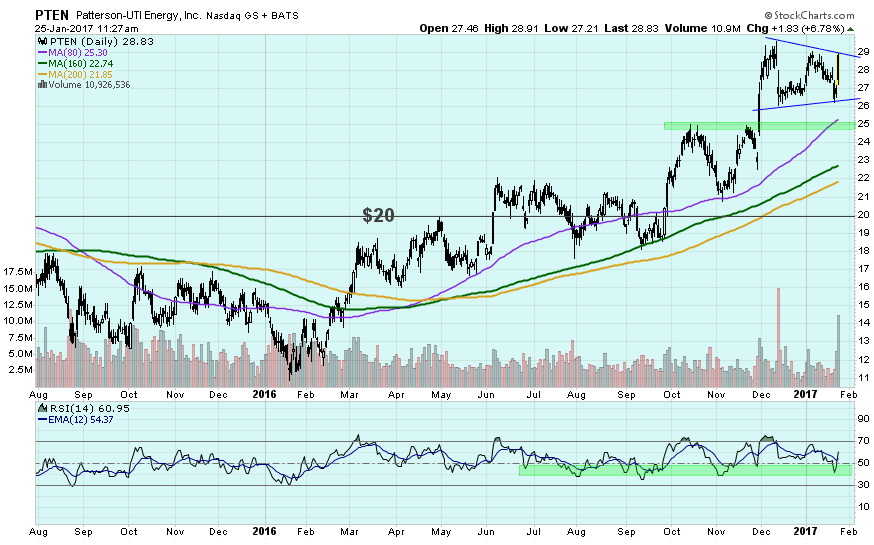
Task: Click the Mar label on the RSI panel date axis
Action: click(x=349, y=532)
